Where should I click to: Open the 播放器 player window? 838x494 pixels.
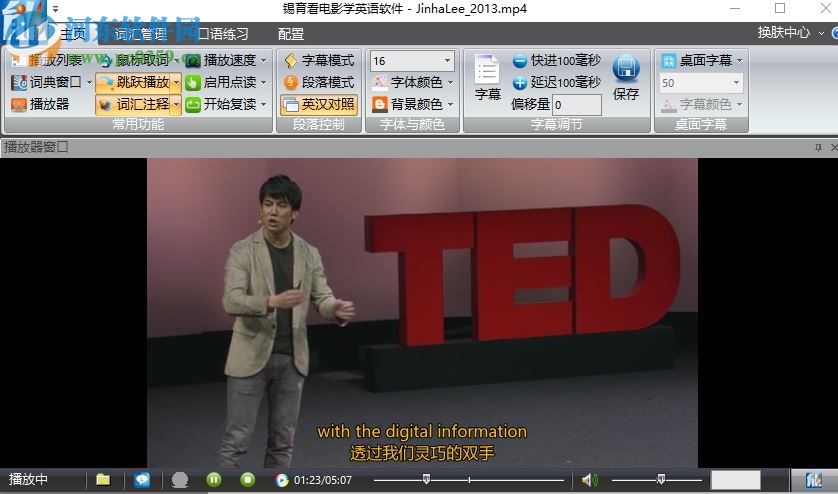40,104
